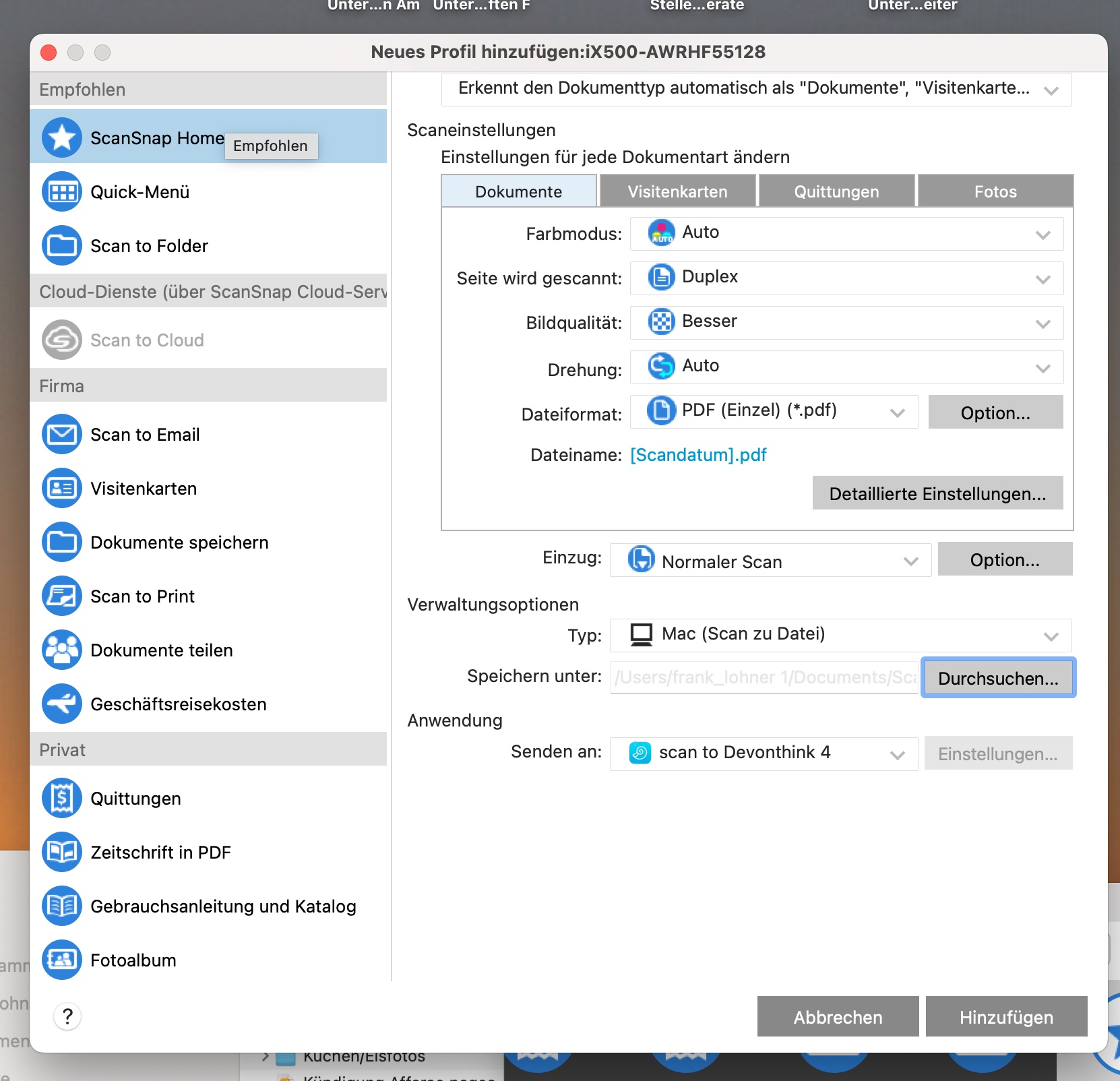Switch to the Fotos tab
This screenshot has width=1120, height=1081.
point(995,191)
